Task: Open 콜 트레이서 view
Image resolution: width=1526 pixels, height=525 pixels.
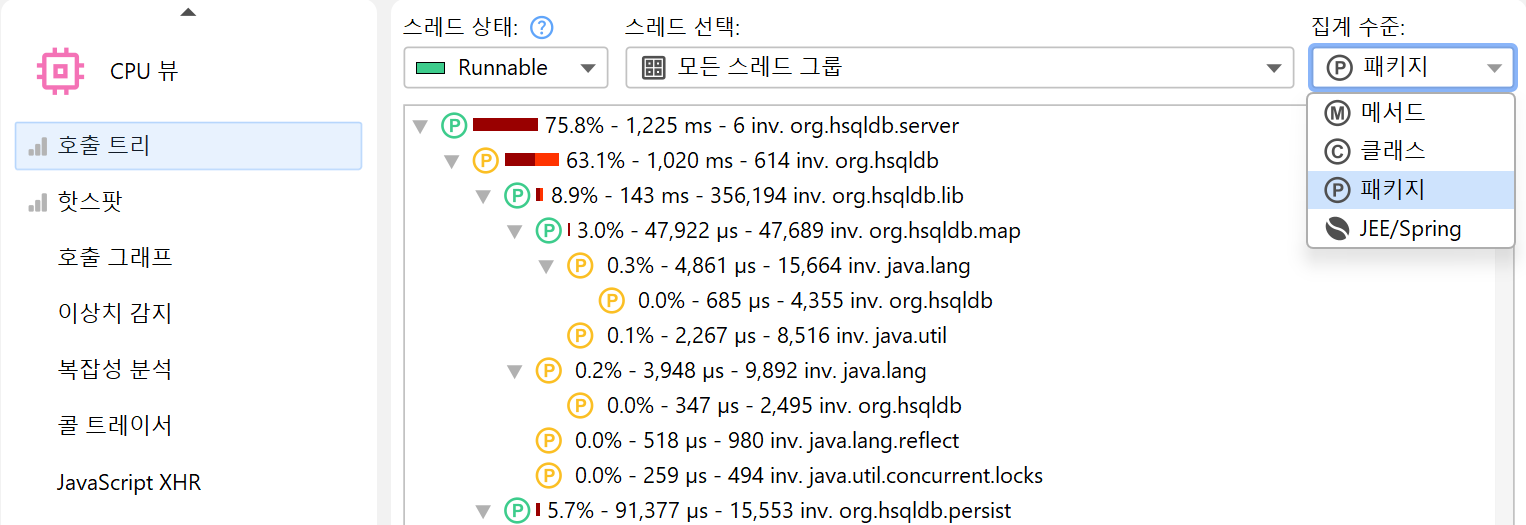Action: pos(115,425)
